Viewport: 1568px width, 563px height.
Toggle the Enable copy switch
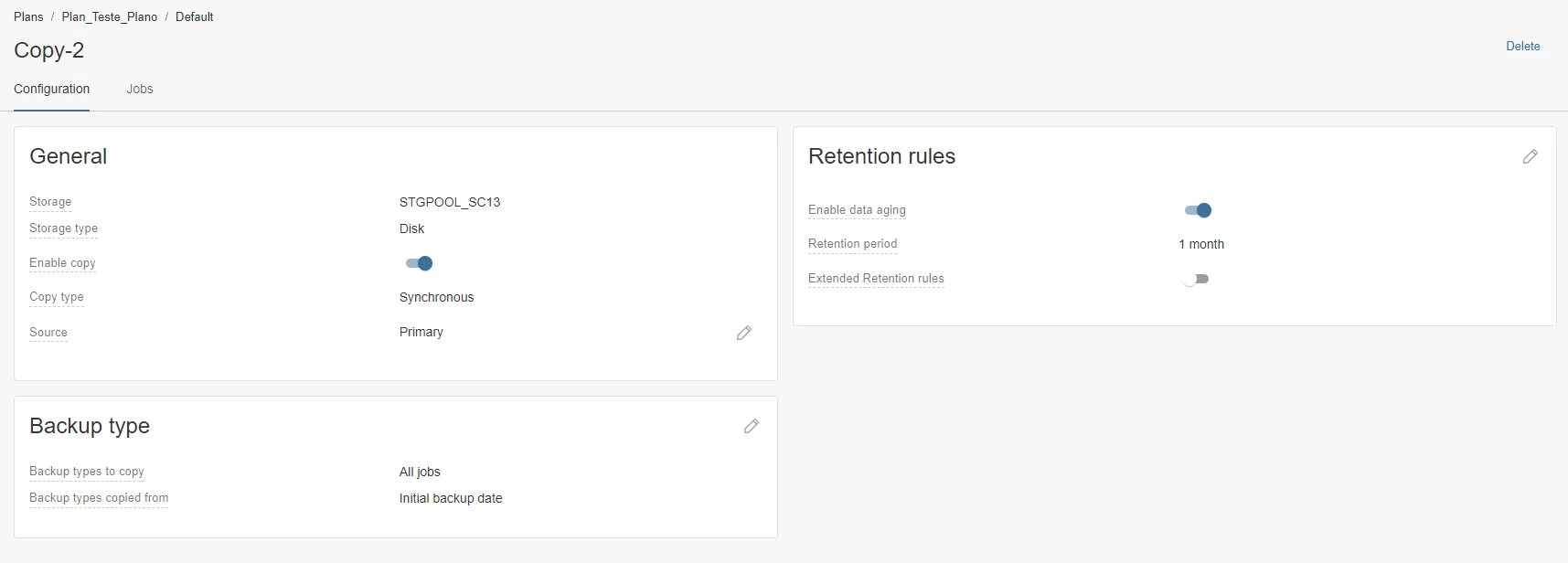419,263
